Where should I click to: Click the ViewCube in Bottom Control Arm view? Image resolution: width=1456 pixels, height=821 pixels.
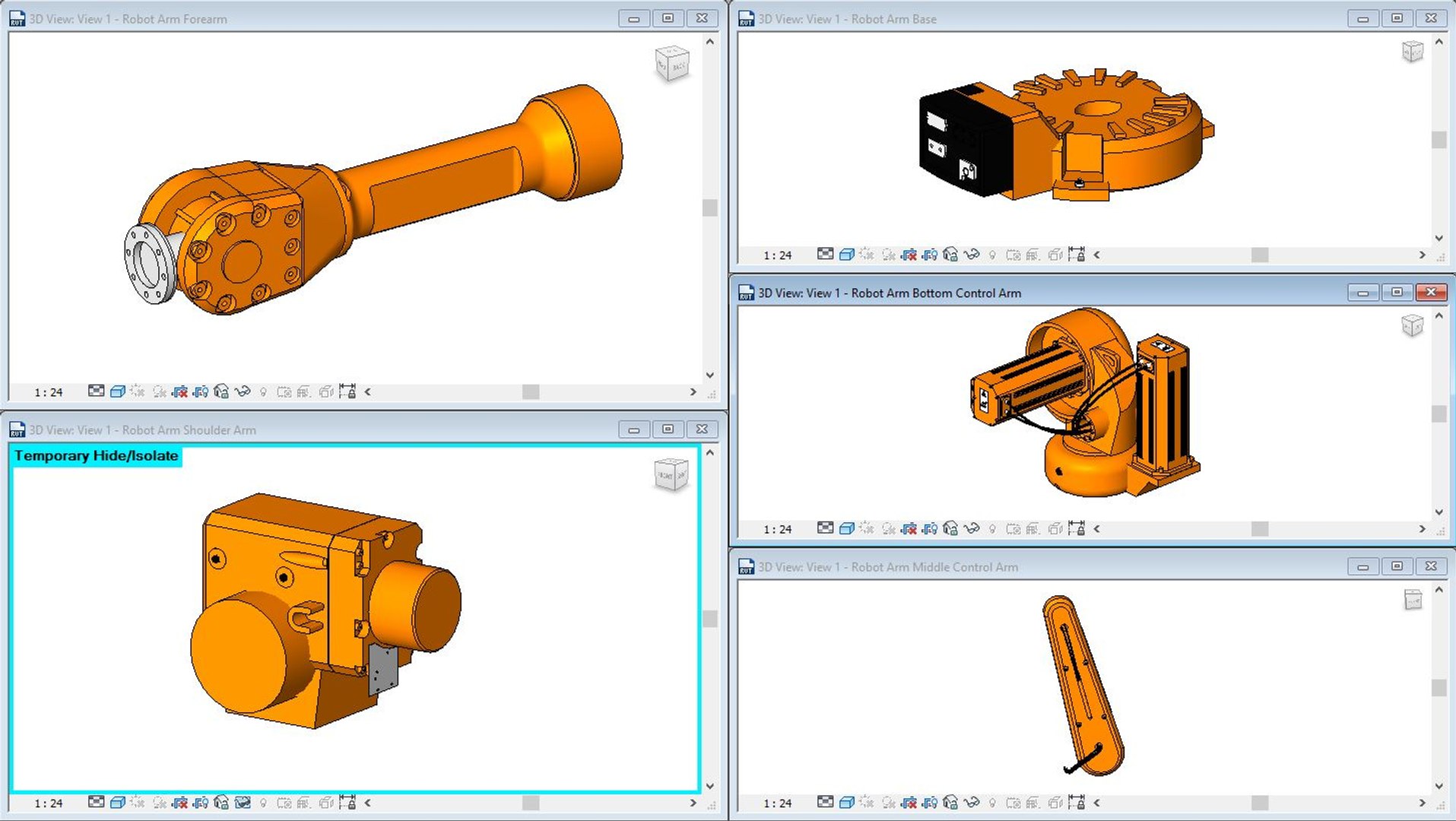(1413, 325)
